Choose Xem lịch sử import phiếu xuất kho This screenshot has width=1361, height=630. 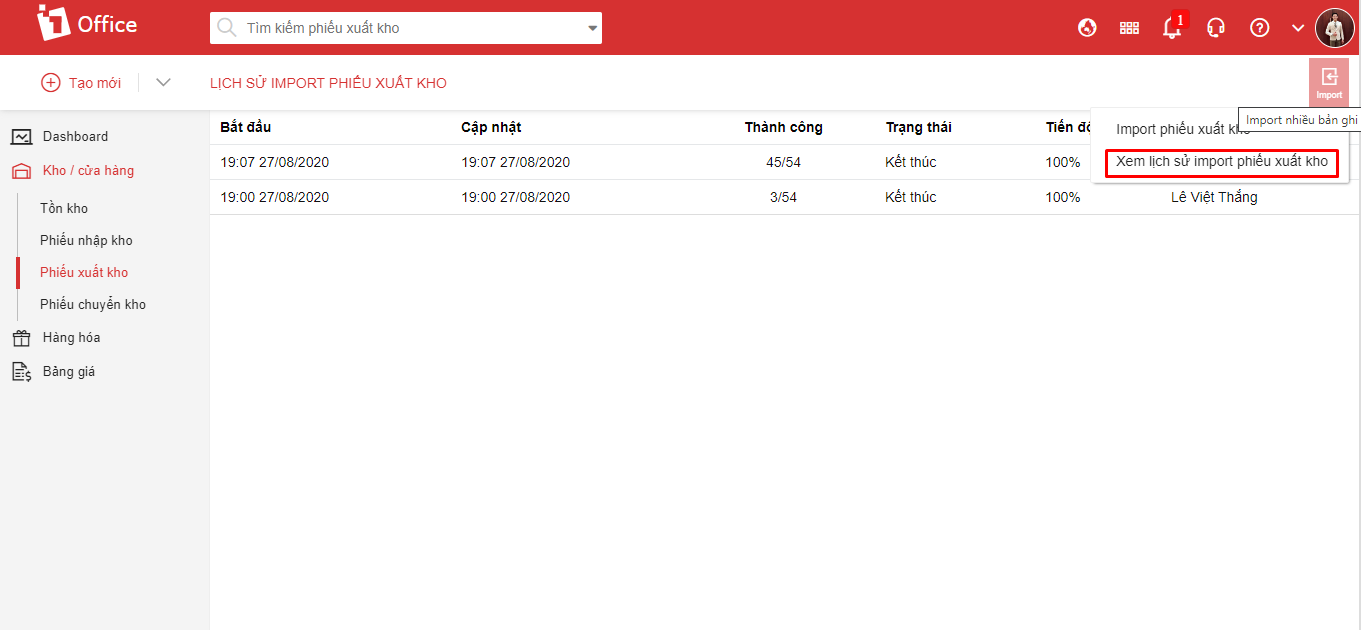pos(1221,161)
